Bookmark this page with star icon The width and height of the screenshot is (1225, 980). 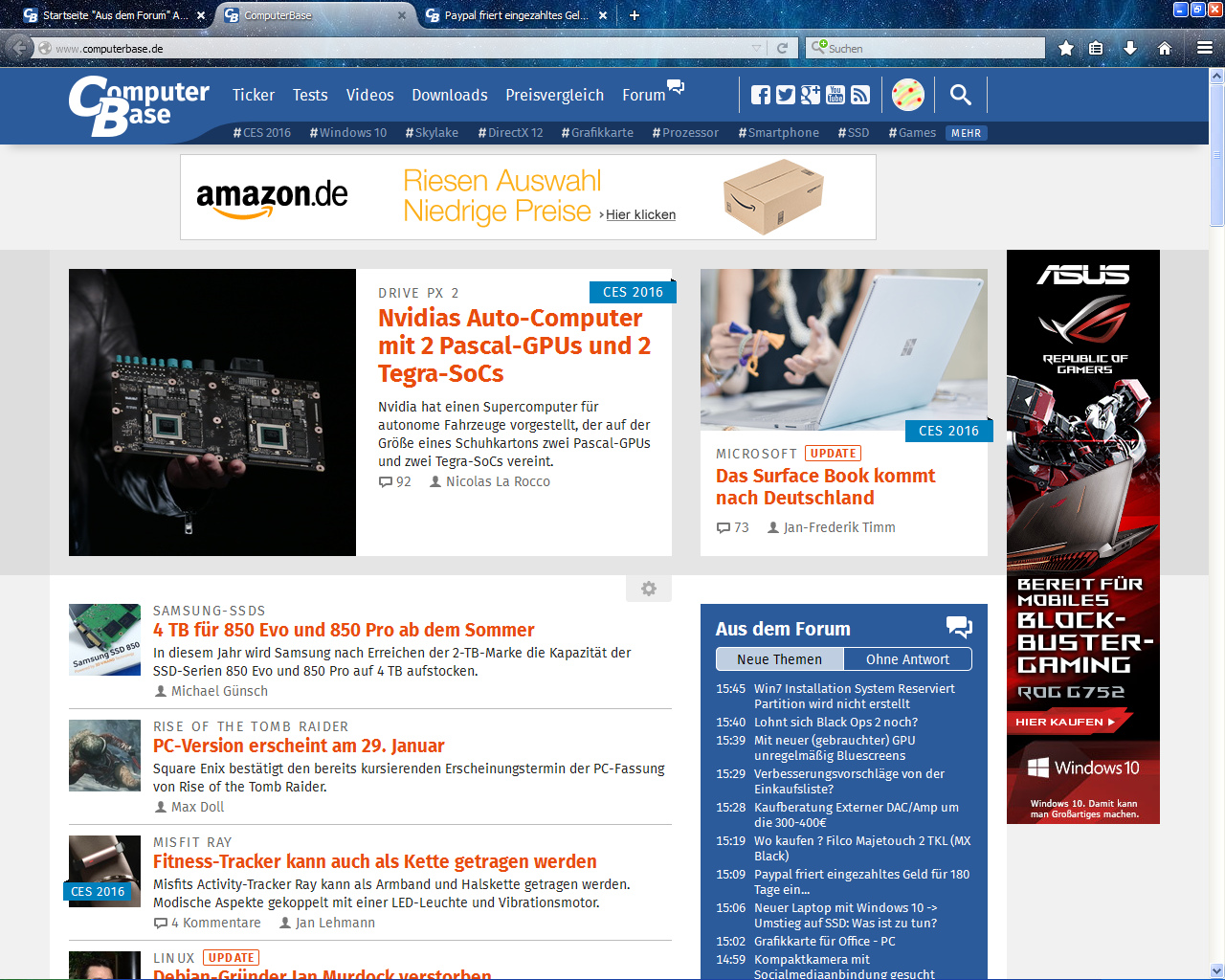point(1065,48)
